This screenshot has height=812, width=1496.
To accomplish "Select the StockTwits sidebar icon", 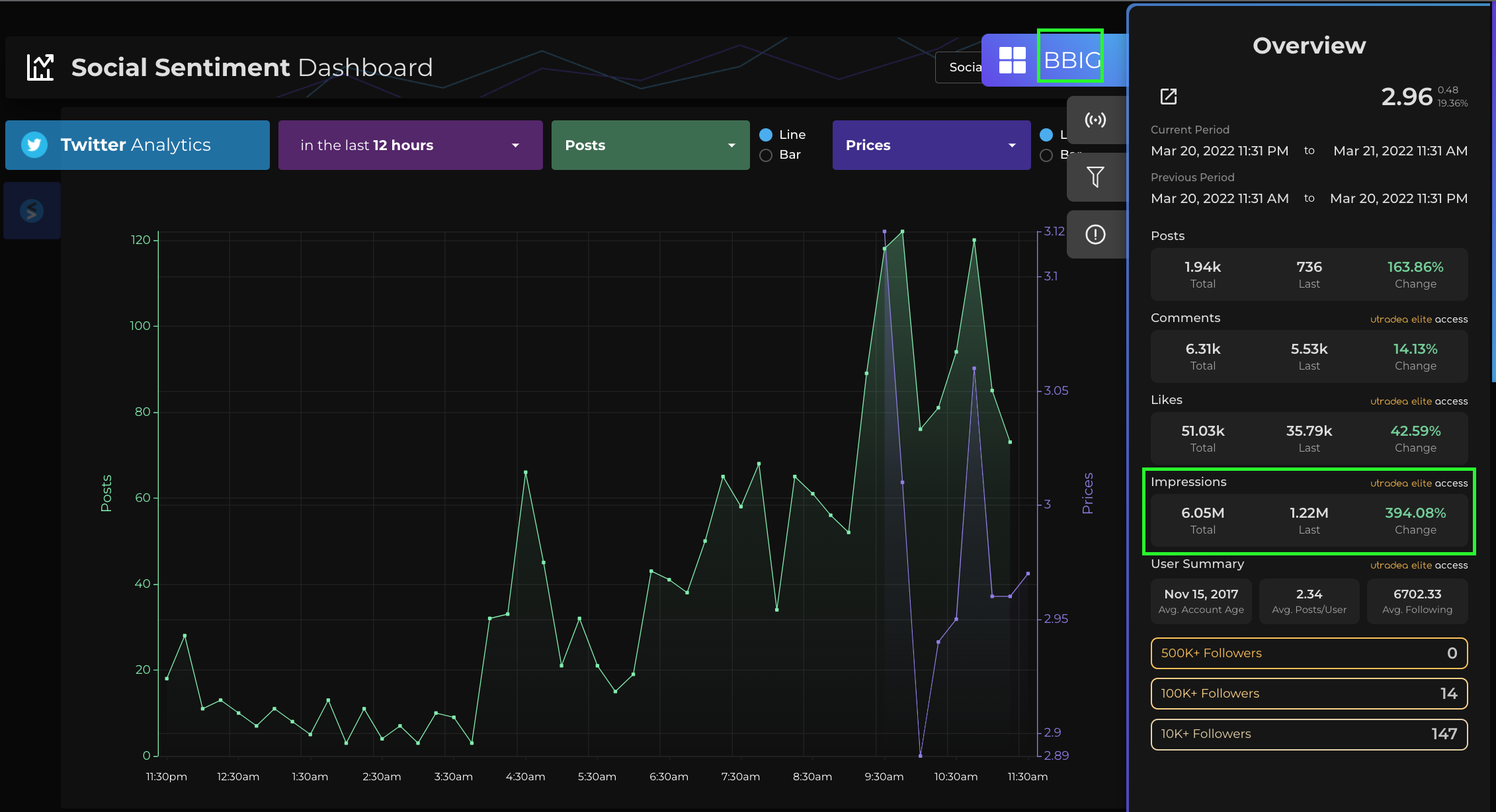I will coord(32,211).
